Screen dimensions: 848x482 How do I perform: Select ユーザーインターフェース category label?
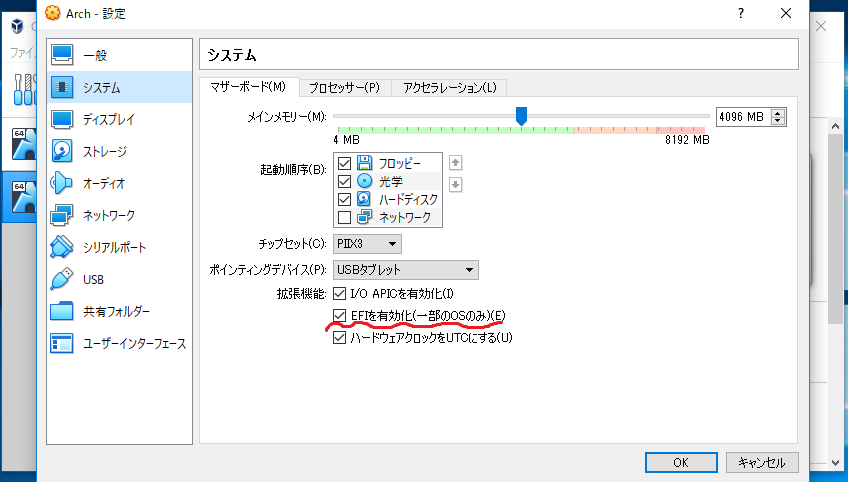(135, 344)
